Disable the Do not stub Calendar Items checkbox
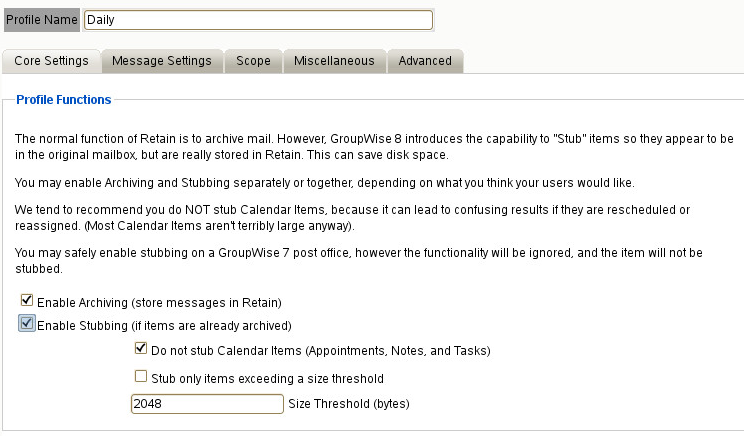The image size is (744, 436). click(x=141, y=350)
